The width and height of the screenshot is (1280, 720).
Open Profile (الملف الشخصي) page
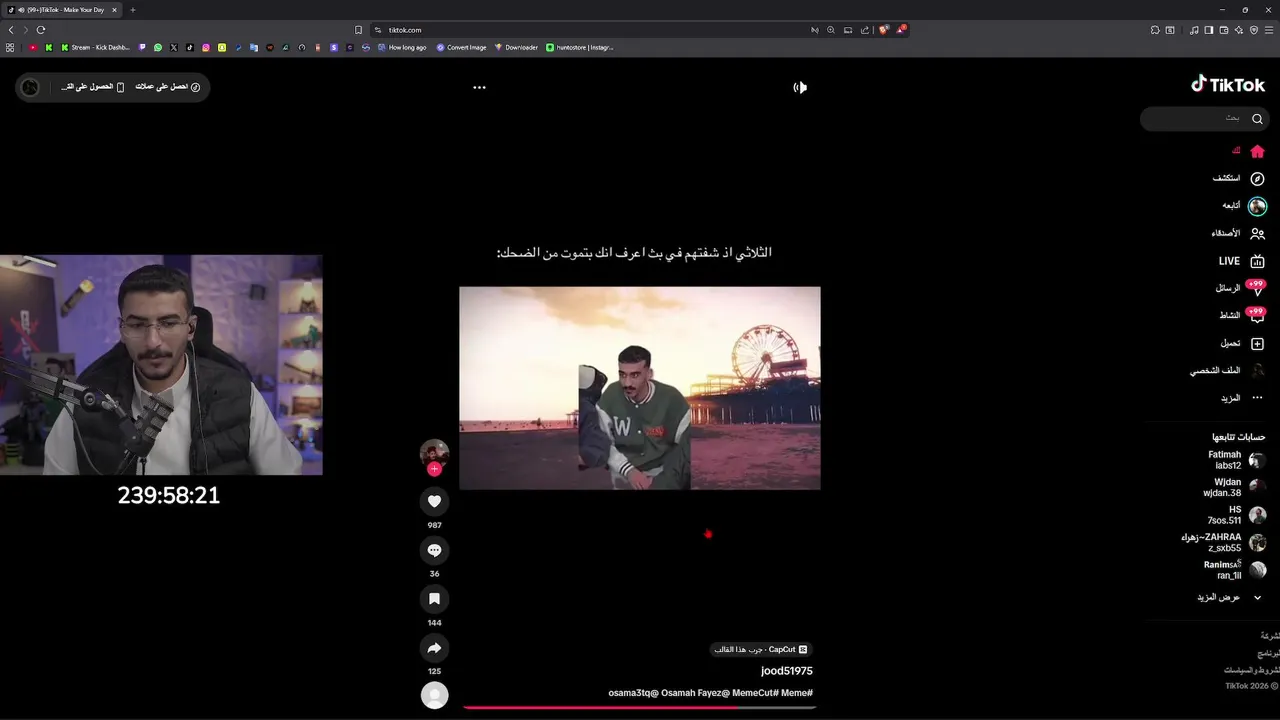coord(1227,370)
